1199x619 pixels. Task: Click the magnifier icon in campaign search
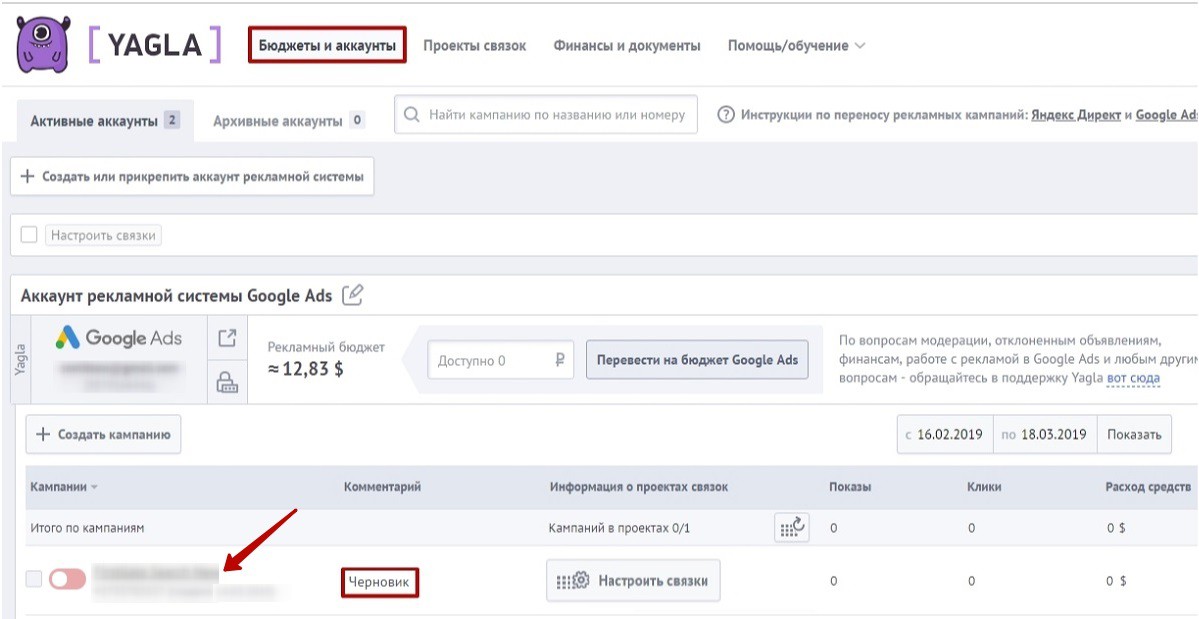point(412,115)
